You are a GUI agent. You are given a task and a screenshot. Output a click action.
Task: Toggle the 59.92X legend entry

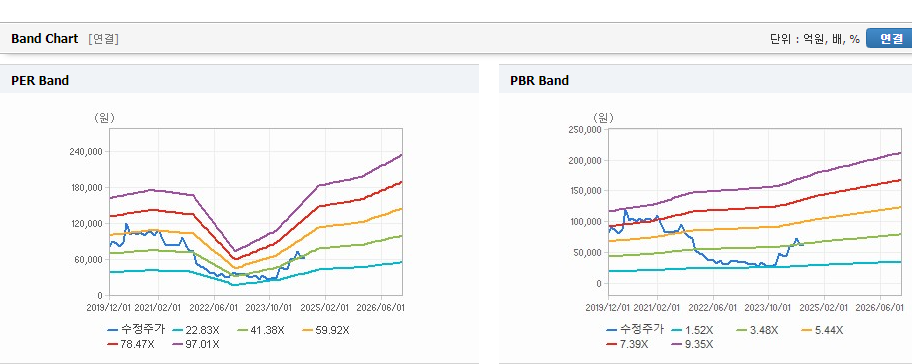pyautogui.click(x=325, y=330)
